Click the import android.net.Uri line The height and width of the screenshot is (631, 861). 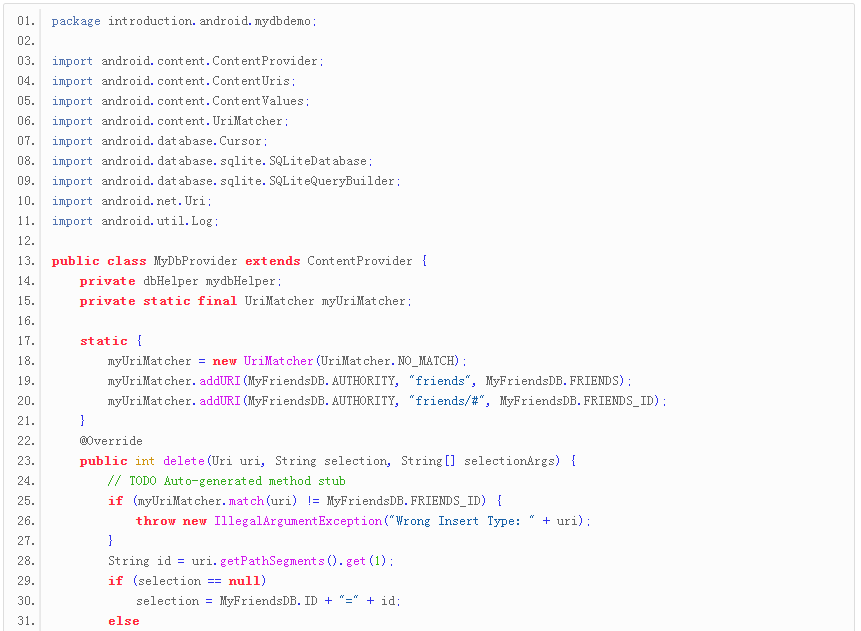point(132,201)
